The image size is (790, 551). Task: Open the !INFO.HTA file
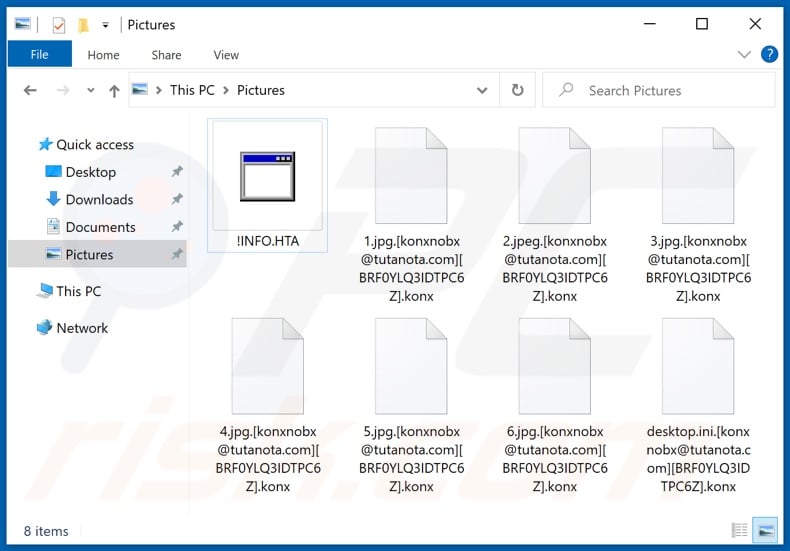pos(267,185)
